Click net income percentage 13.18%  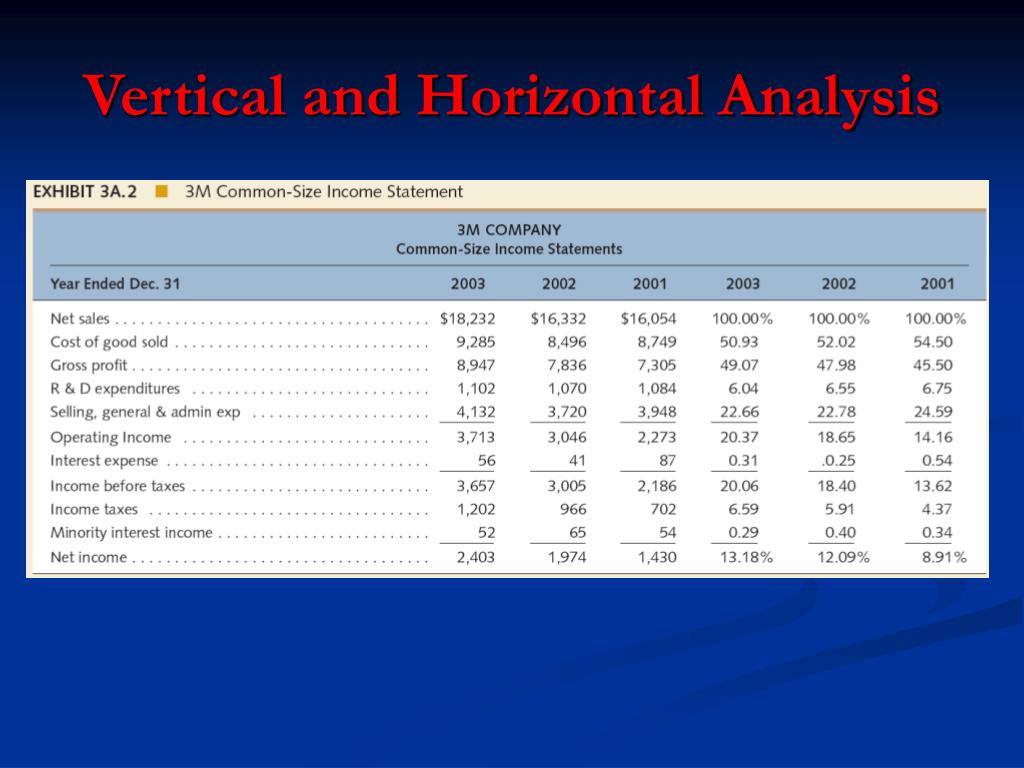click(x=746, y=557)
